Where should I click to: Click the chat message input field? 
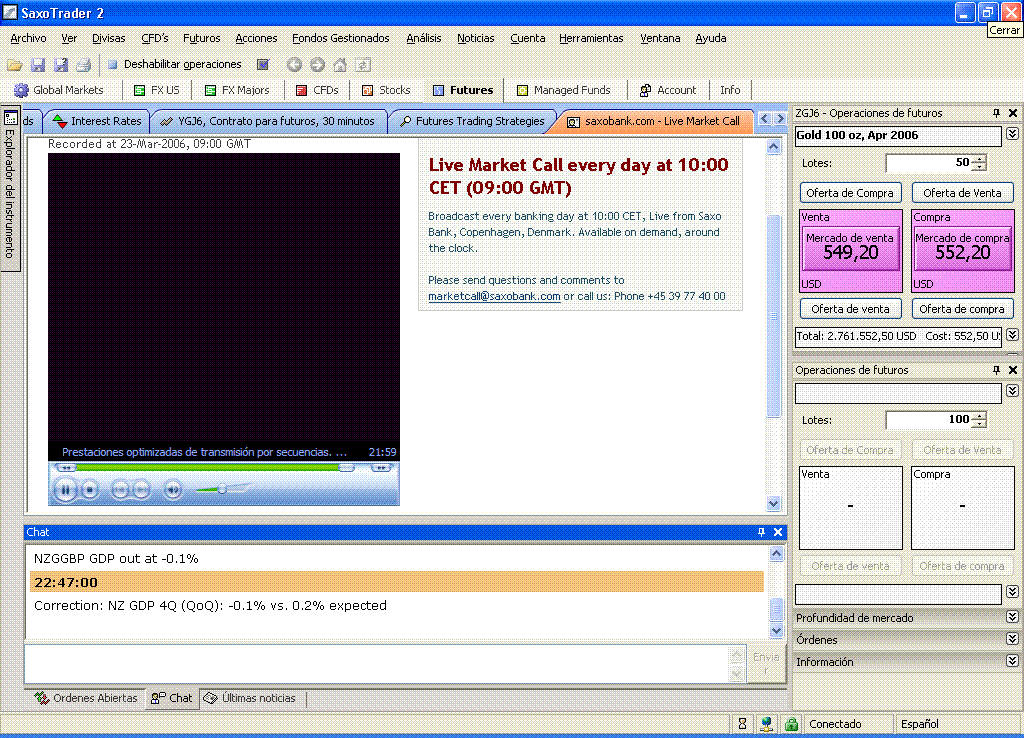click(x=377, y=664)
